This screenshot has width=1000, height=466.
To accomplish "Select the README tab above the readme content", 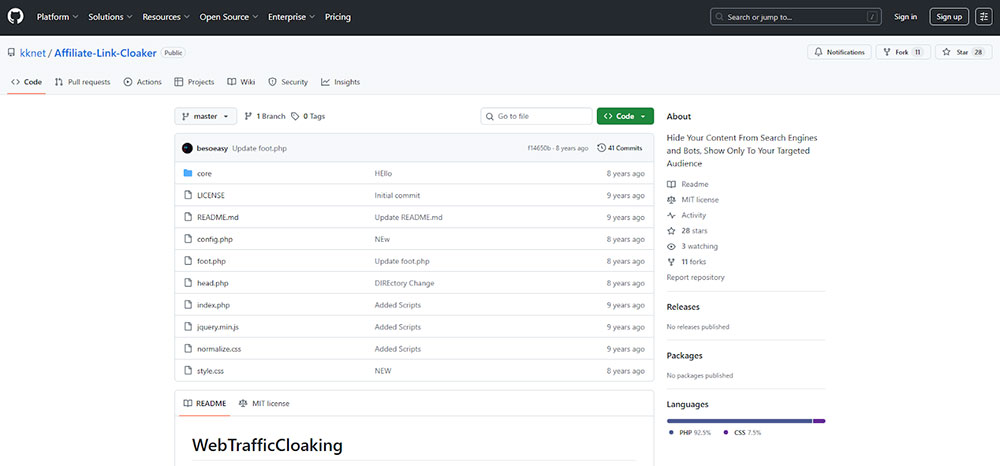I will point(205,404).
